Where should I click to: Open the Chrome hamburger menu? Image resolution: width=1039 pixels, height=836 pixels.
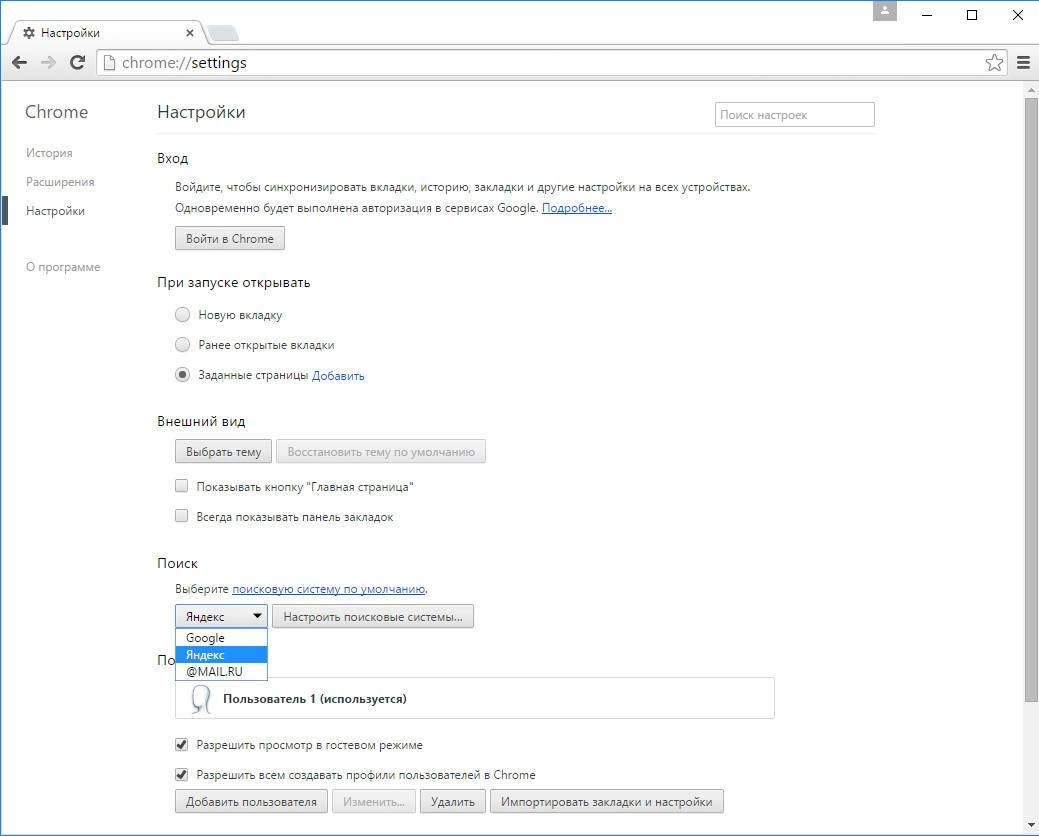coord(1024,62)
